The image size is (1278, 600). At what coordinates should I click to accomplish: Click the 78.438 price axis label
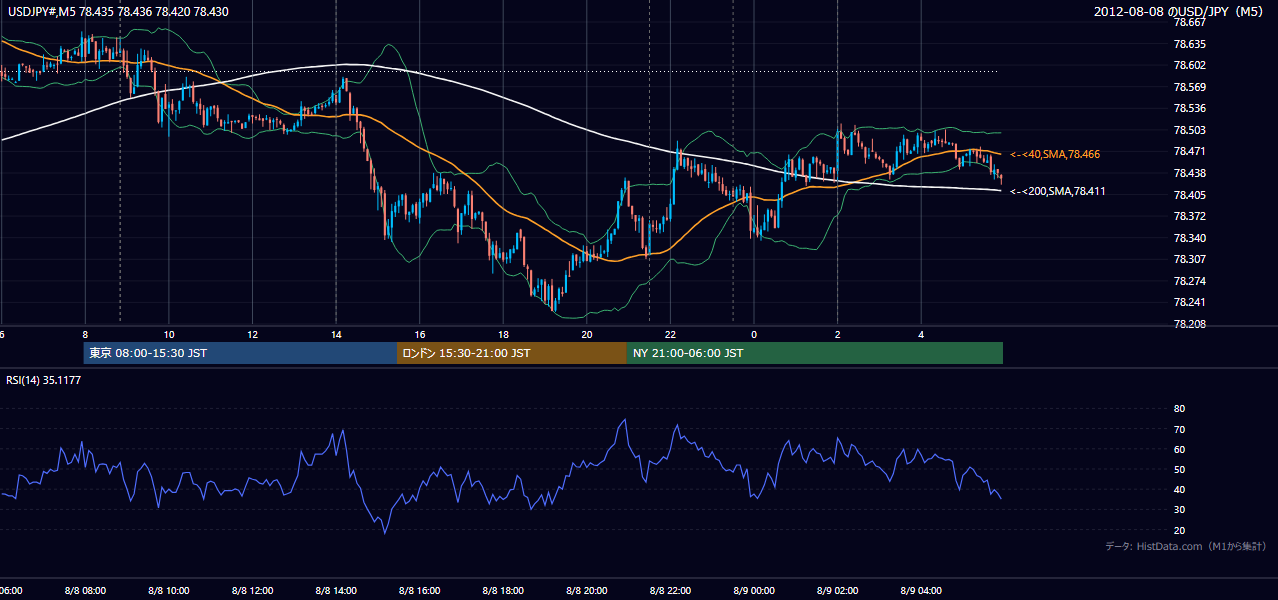1190,173
